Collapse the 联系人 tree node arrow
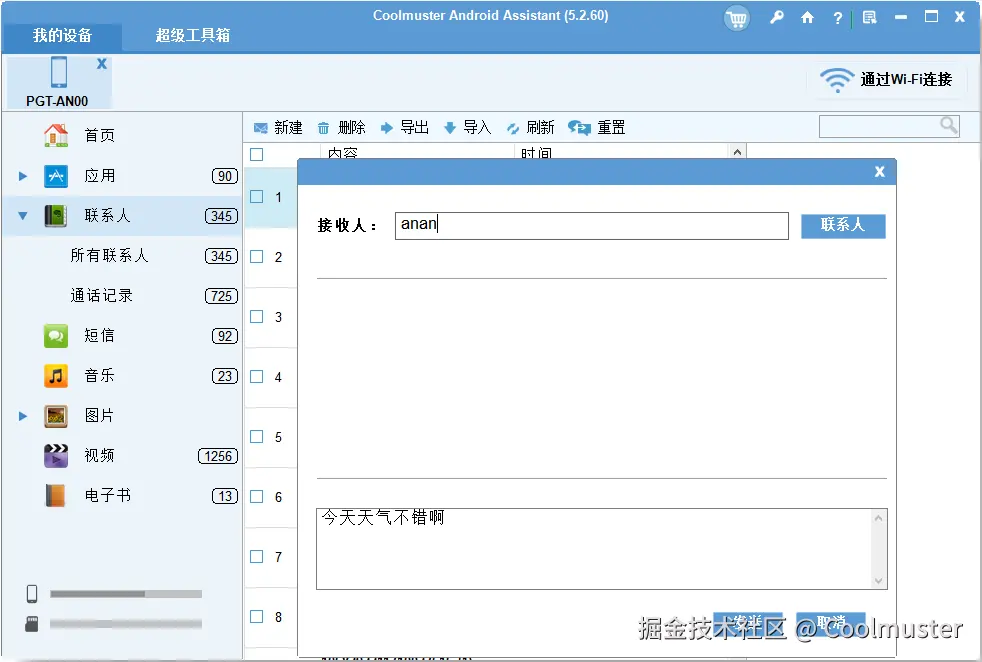 point(23,216)
